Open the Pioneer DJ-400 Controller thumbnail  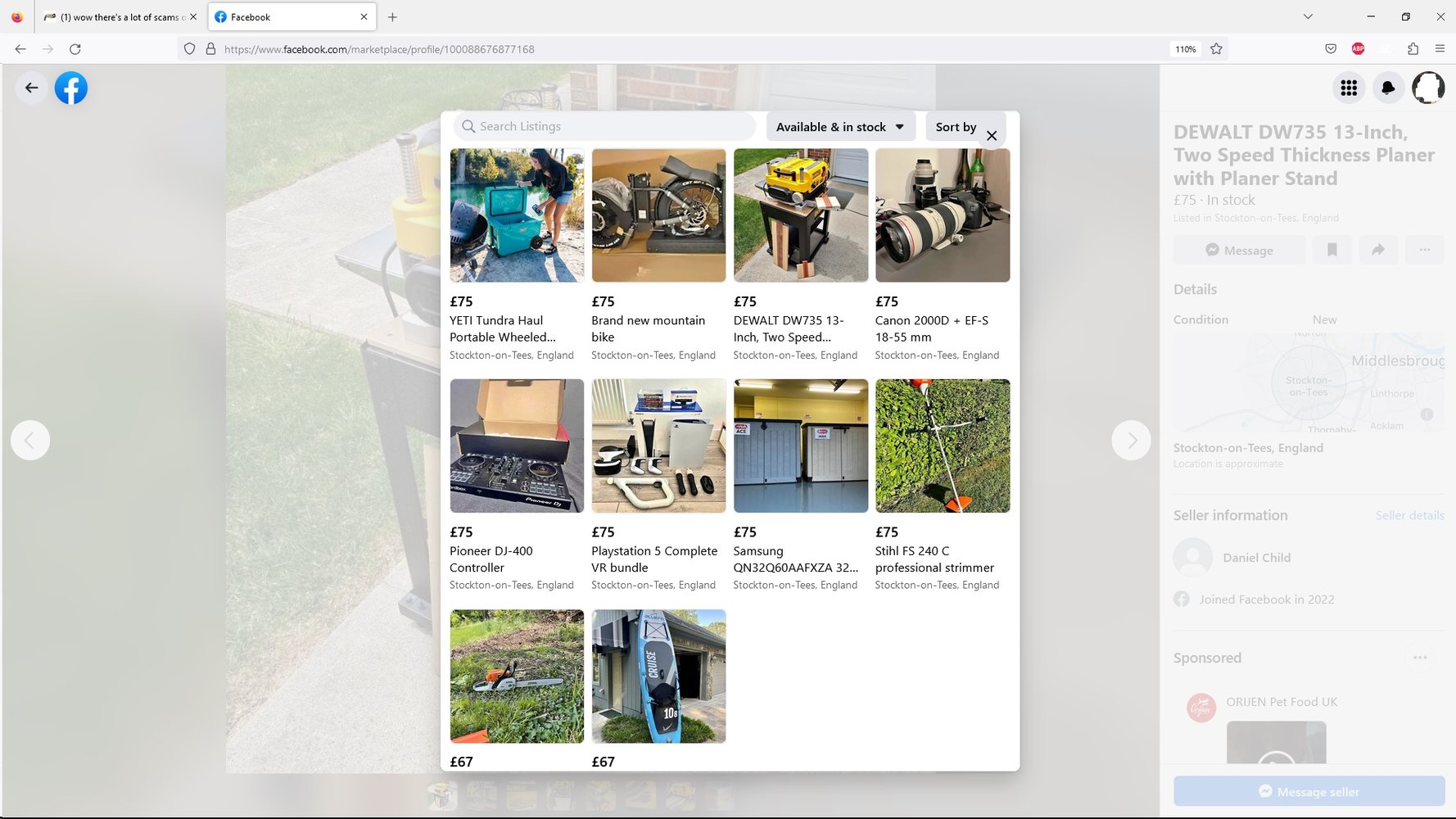pos(517,446)
